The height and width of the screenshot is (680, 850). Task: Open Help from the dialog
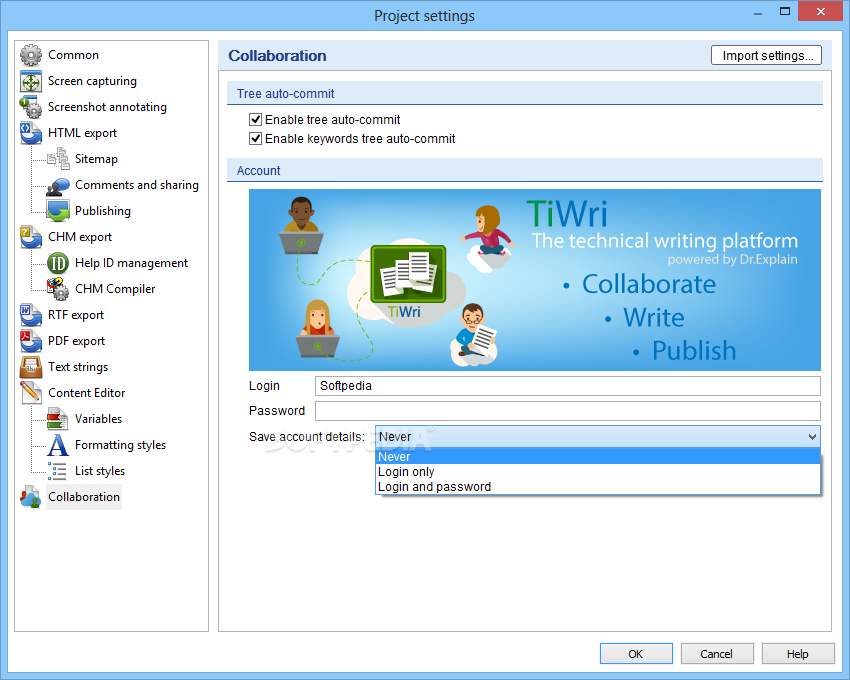point(797,654)
